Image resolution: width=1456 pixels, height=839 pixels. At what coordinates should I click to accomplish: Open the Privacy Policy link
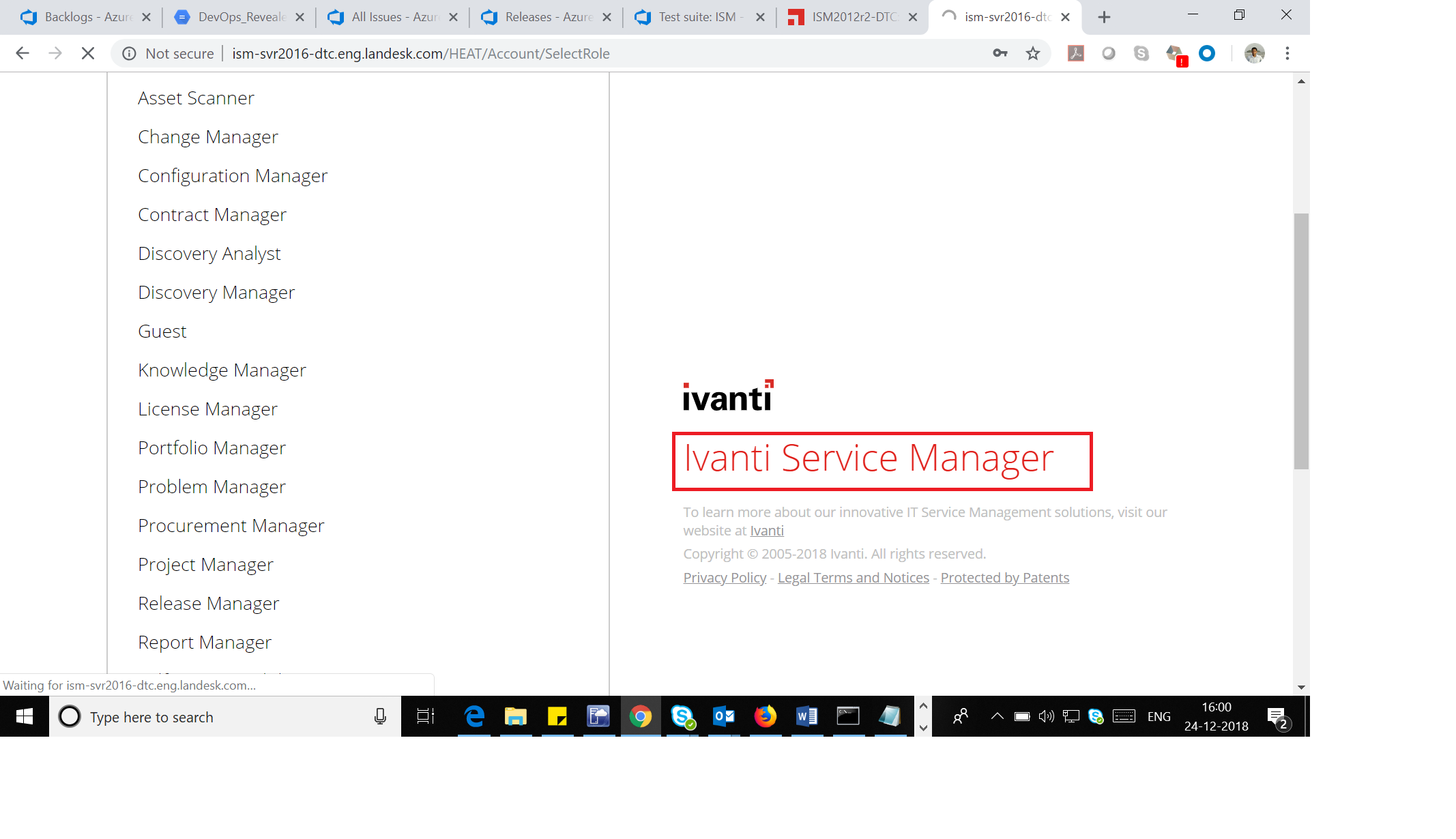[725, 578]
